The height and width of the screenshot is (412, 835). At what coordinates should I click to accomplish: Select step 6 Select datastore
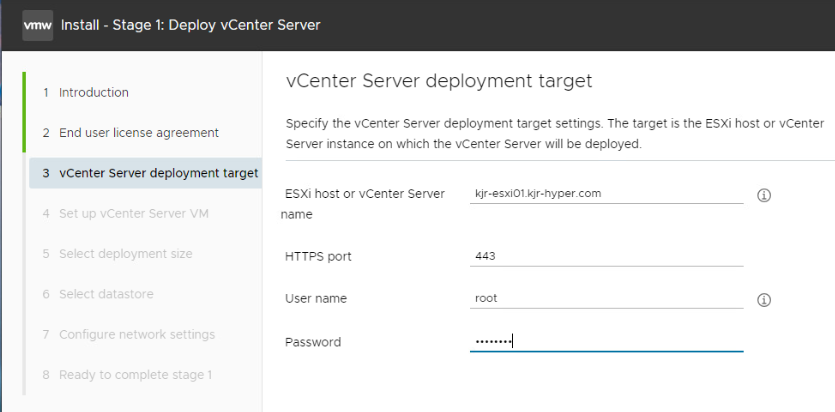(98, 294)
